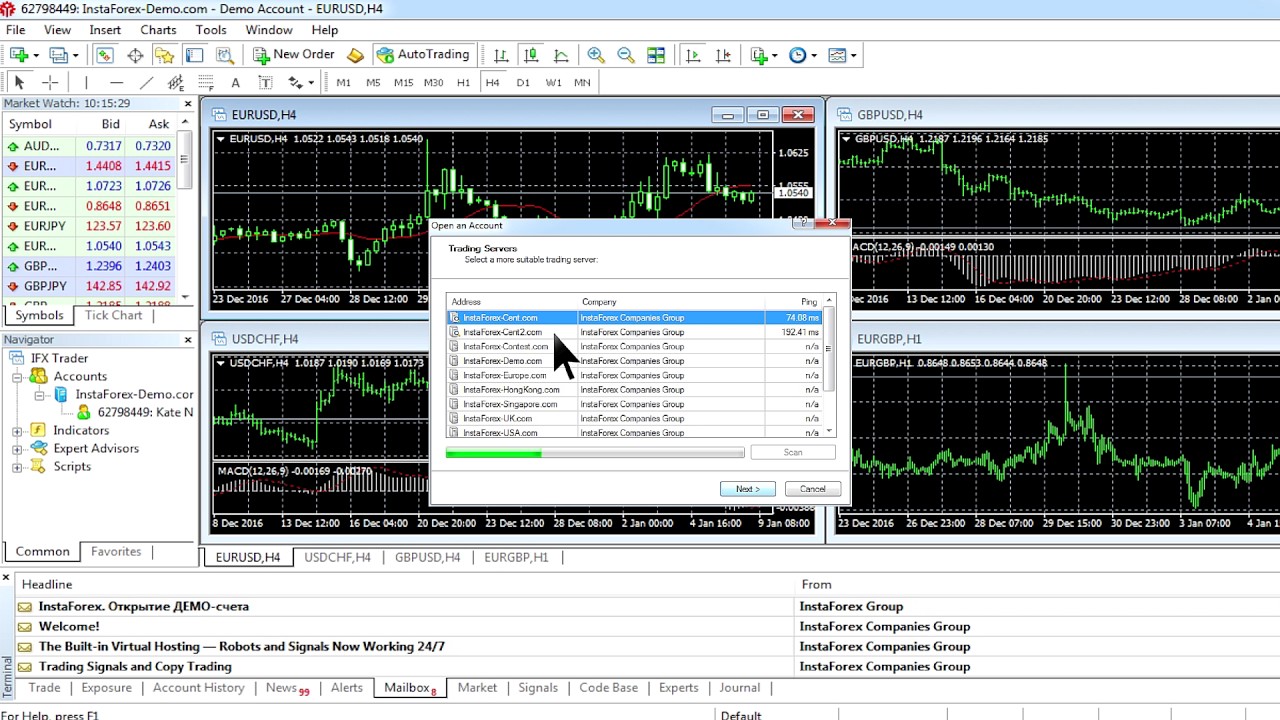1280x720 pixels.
Task: Switch to USDCHF,H4 chart tab
Action: click(x=337, y=557)
